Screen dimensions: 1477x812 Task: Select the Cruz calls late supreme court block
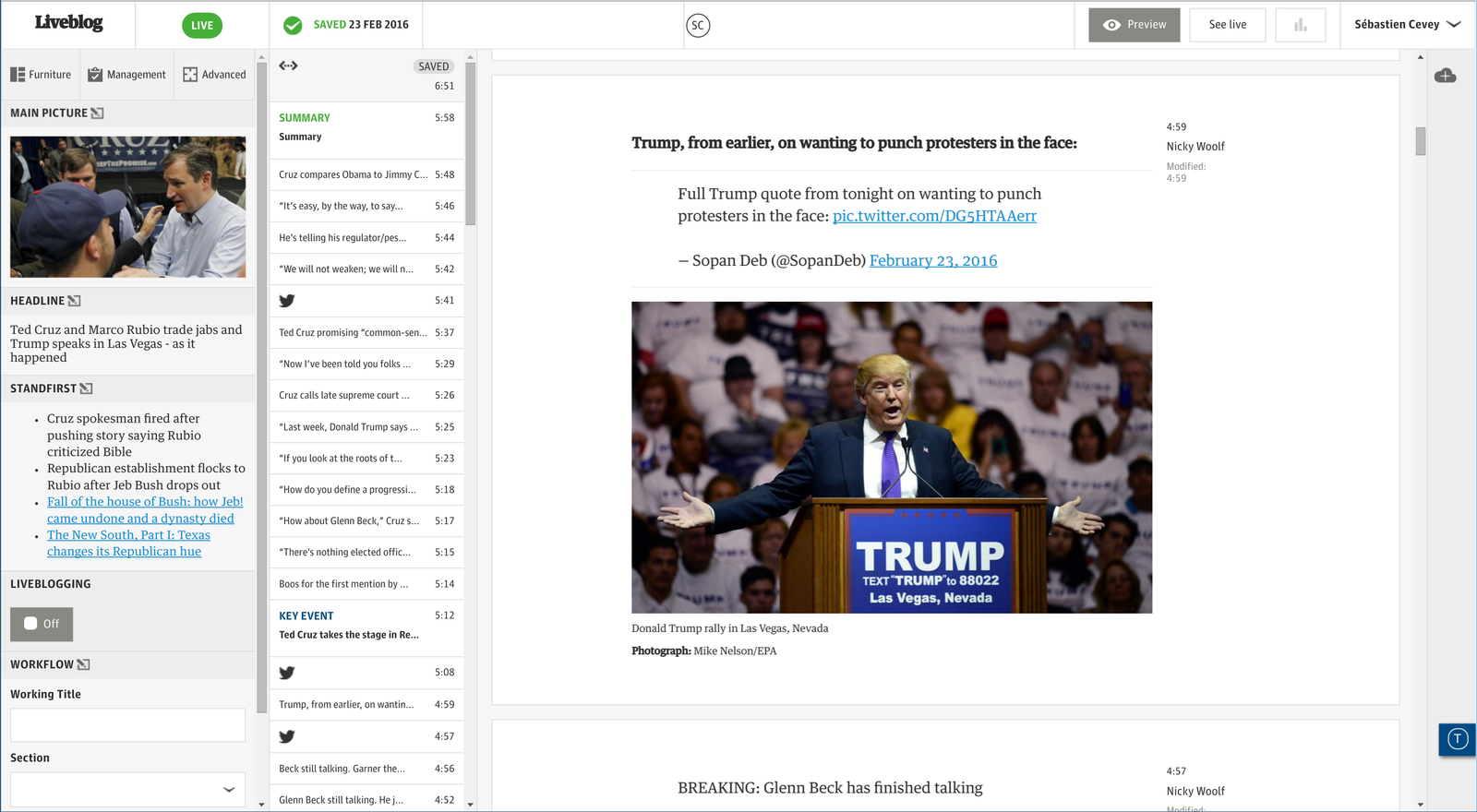coord(366,395)
